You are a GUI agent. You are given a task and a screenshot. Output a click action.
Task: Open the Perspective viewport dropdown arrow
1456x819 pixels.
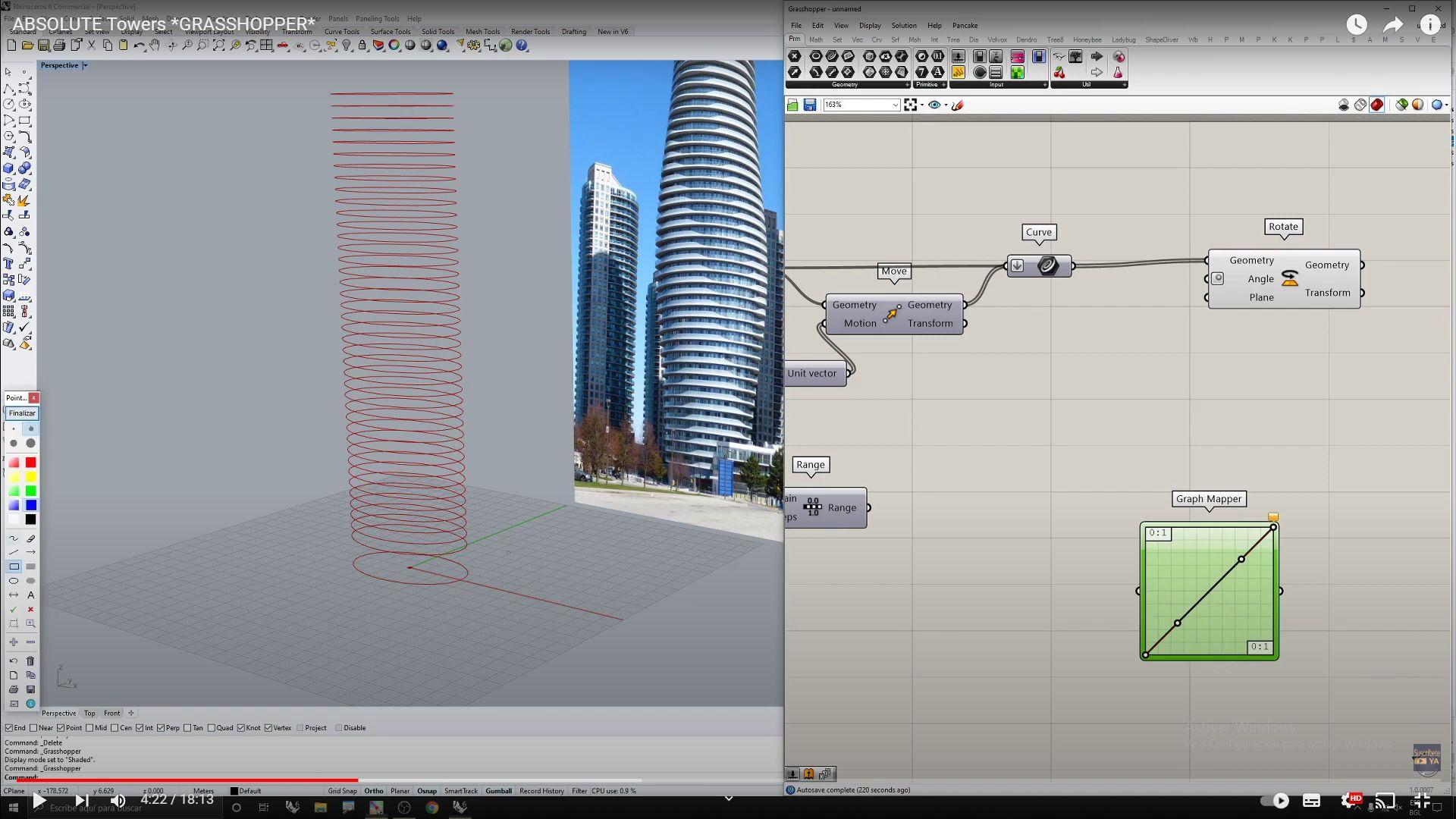pyautogui.click(x=85, y=66)
